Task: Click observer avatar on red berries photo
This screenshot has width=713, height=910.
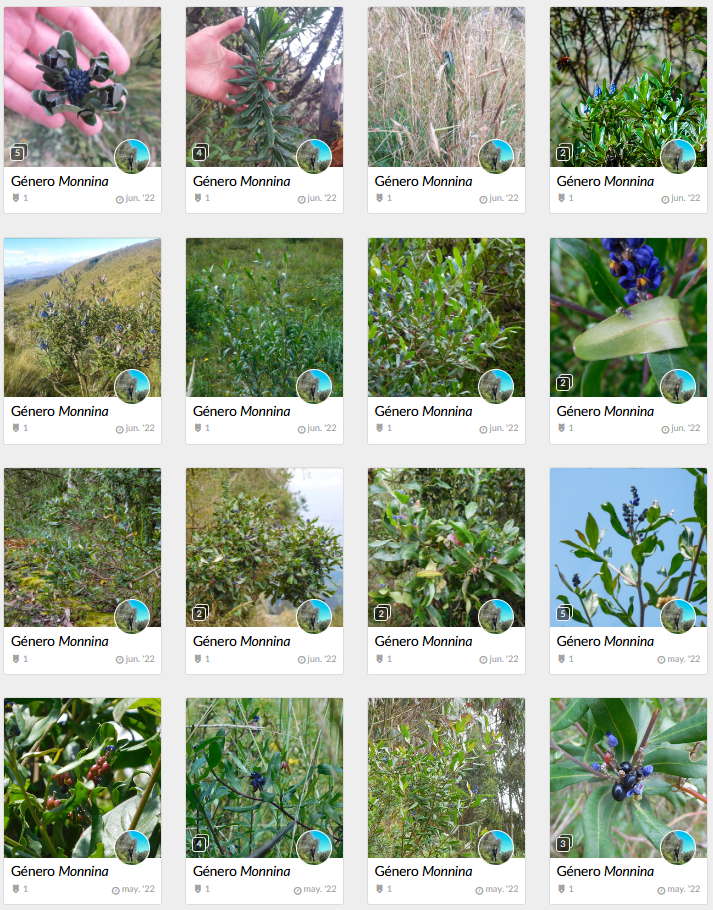Action: pos(132,847)
